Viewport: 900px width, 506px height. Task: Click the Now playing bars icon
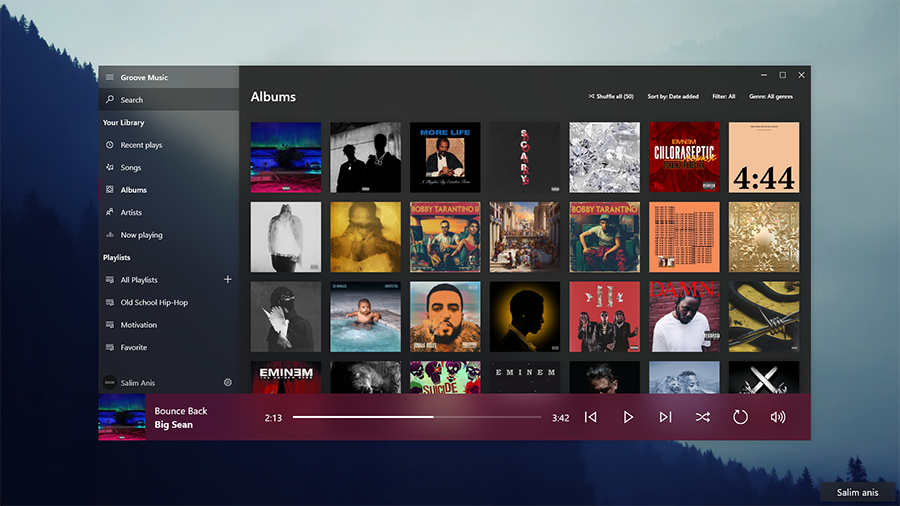[110, 235]
